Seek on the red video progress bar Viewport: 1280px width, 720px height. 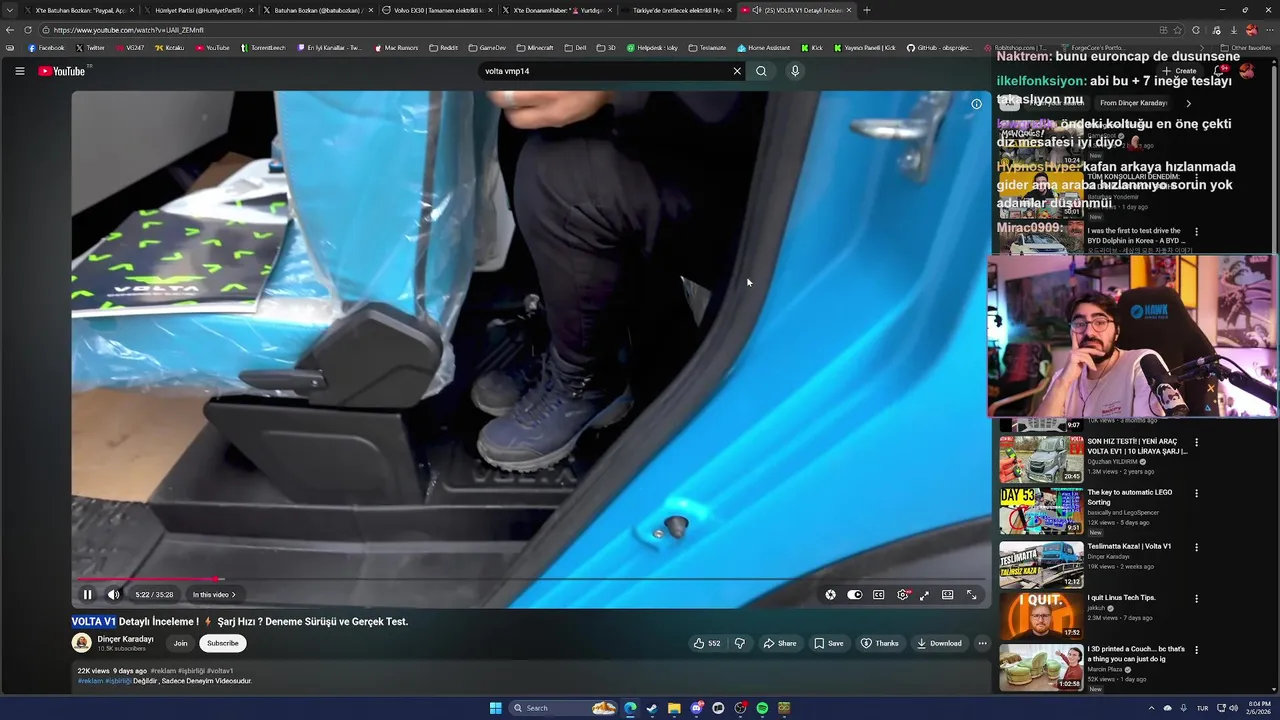[531, 579]
